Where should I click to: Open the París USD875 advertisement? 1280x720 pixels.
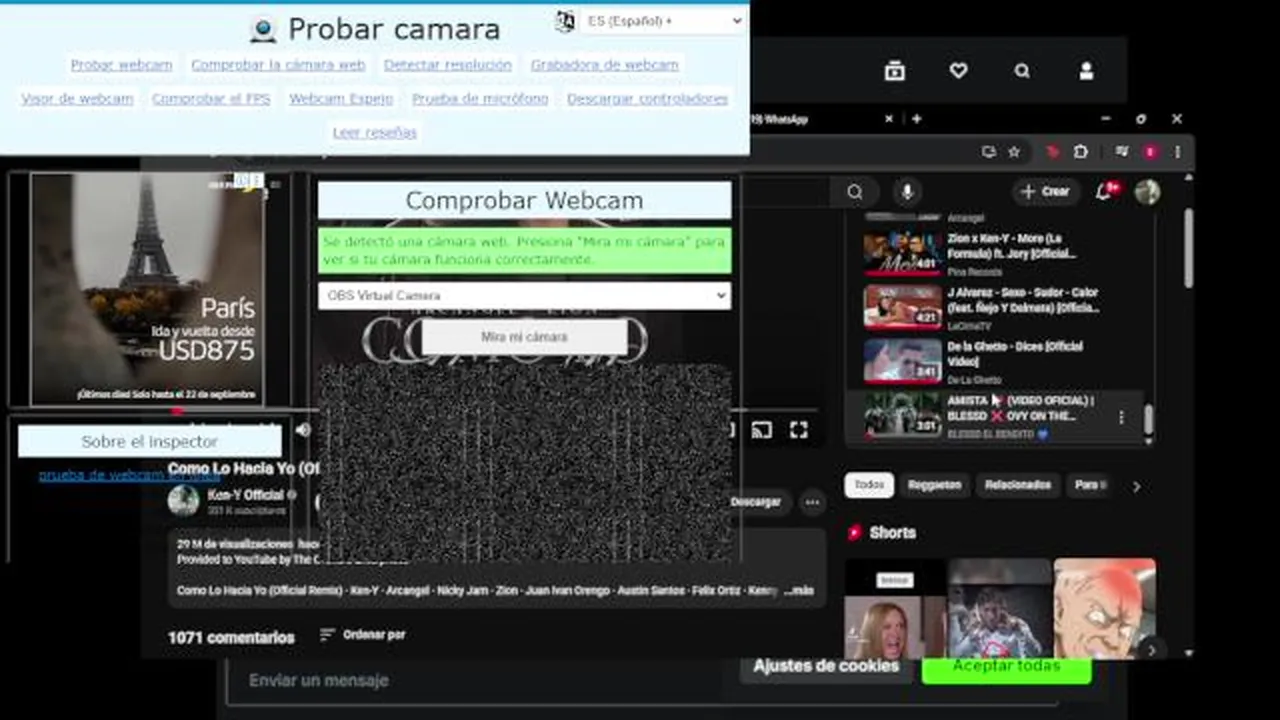click(x=147, y=288)
